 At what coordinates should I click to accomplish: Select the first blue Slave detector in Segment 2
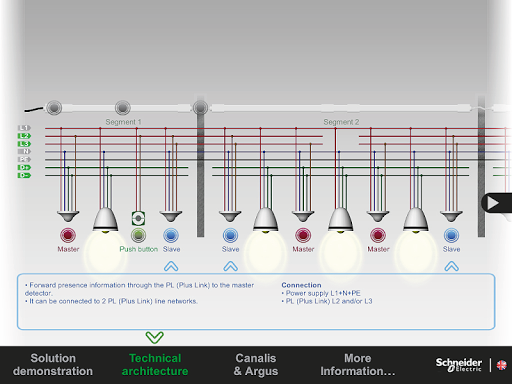[x=230, y=235]
